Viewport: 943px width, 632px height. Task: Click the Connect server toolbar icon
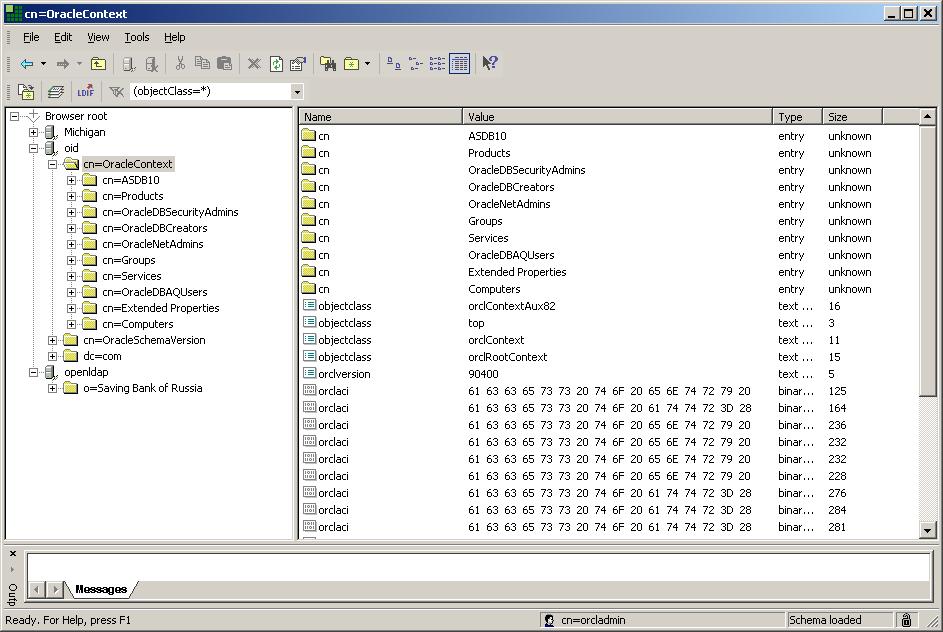(x=128, y=63)
